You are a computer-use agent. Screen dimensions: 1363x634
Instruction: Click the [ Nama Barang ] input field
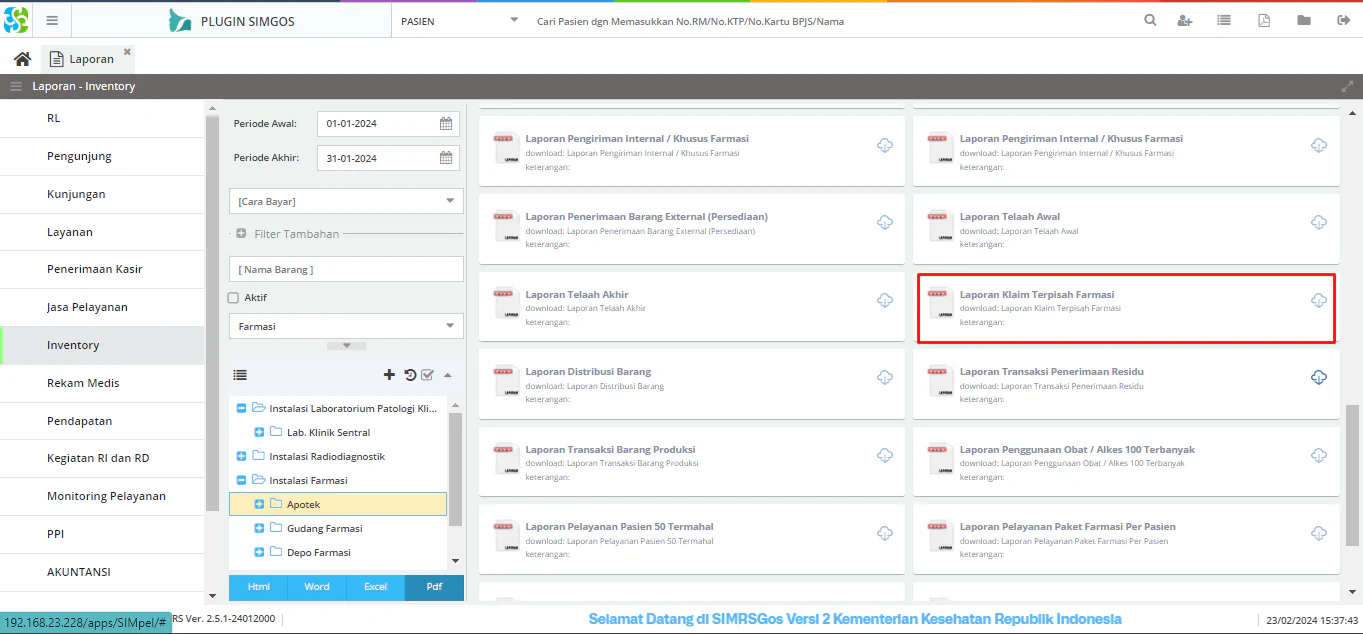(x=346, y=269)
